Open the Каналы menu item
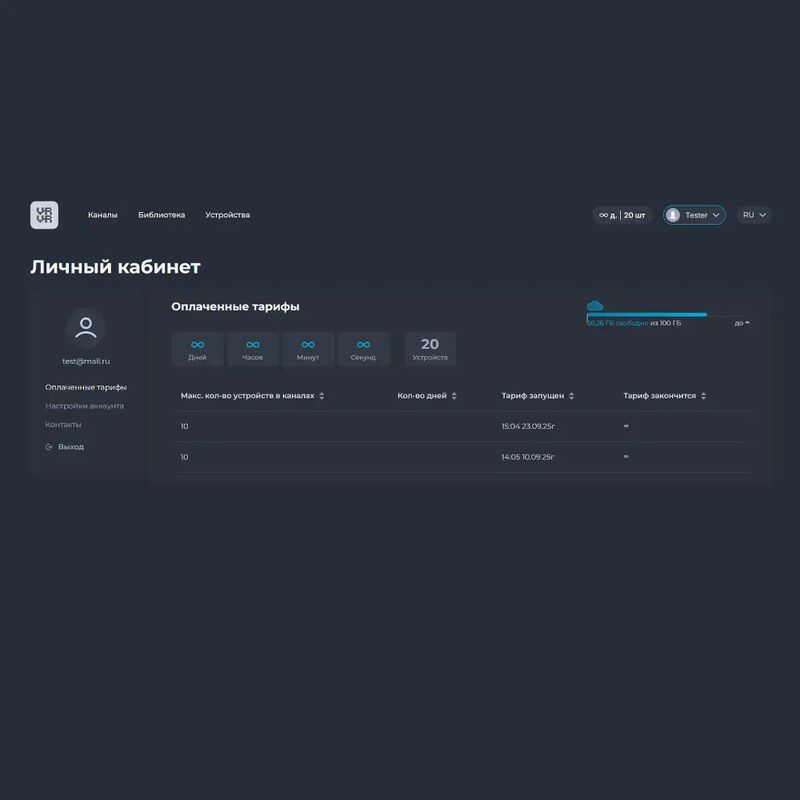This screenshot has height=800, width=800. [102, 215]
